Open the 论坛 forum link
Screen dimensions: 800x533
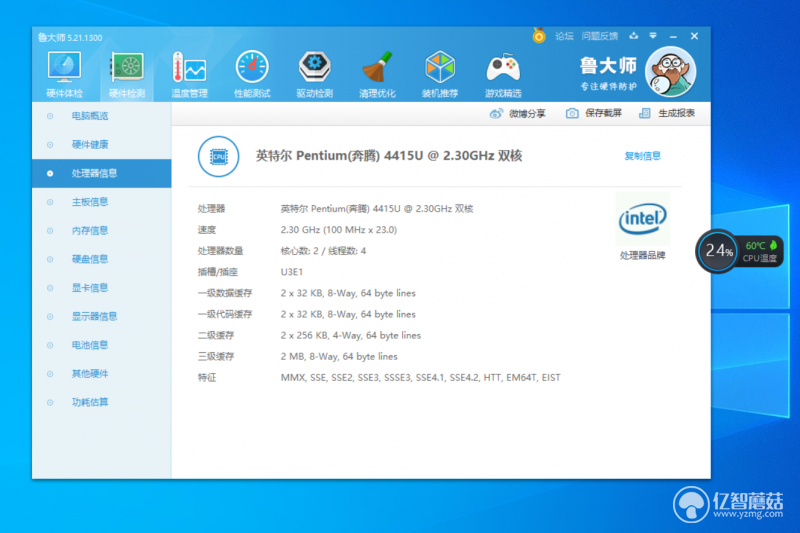(564, 36)
